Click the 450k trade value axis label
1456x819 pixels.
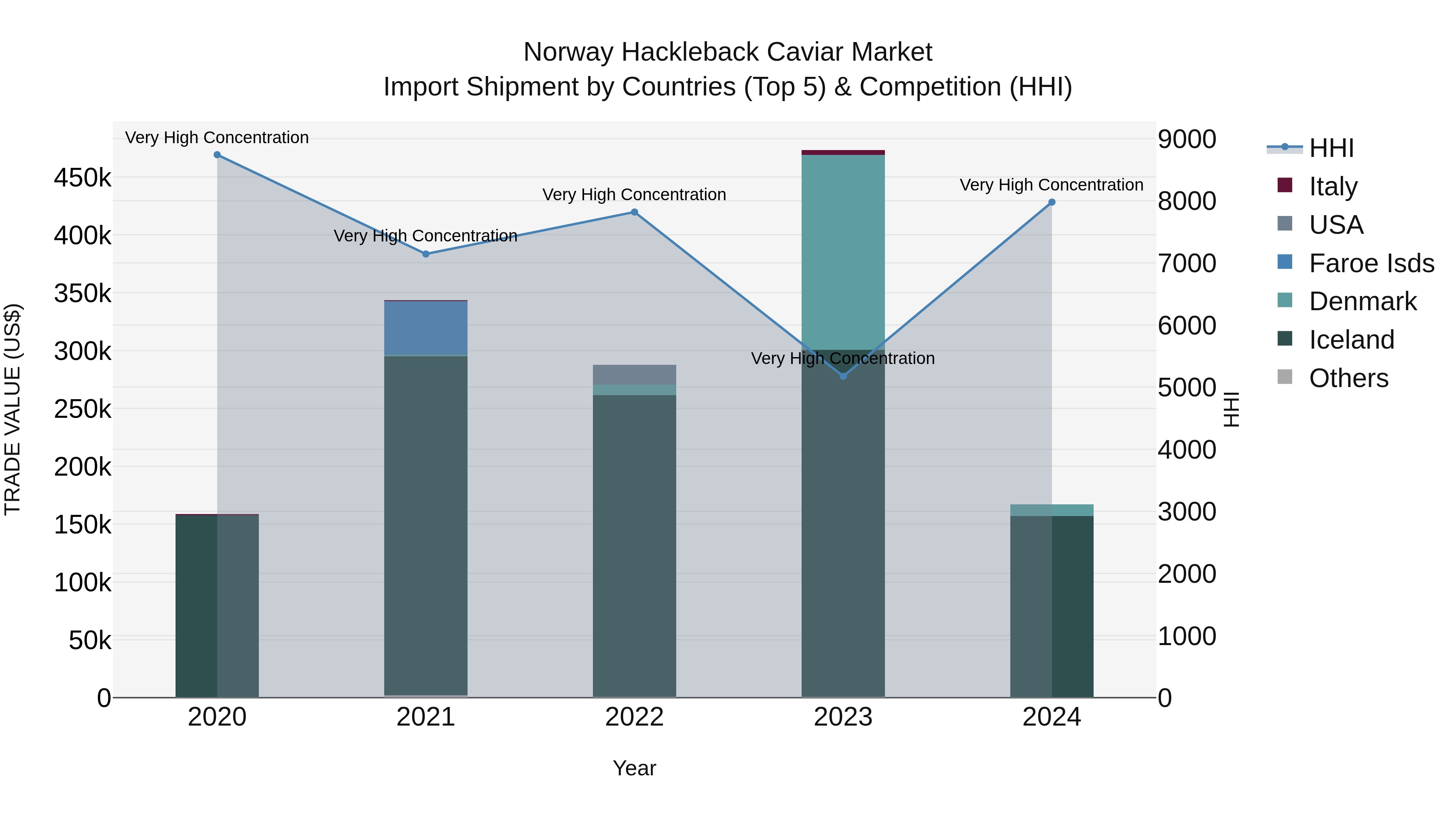click(x=83, y=178)
